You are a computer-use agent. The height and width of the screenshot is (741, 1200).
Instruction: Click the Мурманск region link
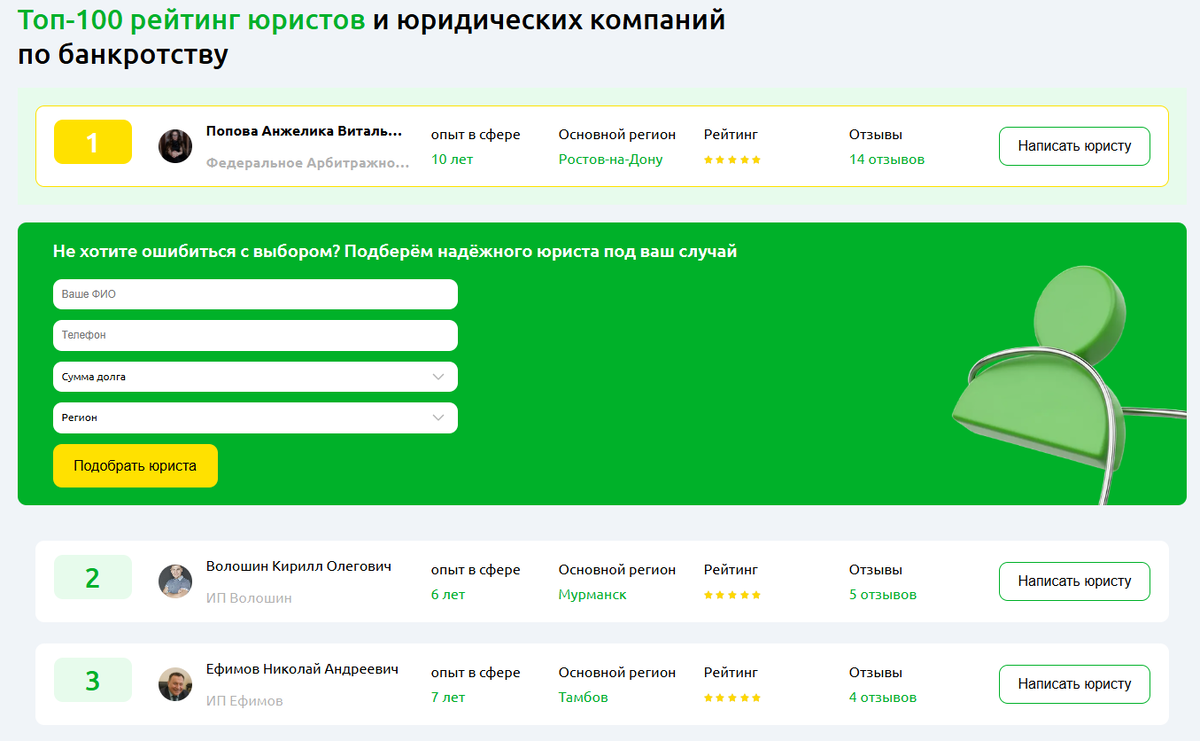coord(590,595)
